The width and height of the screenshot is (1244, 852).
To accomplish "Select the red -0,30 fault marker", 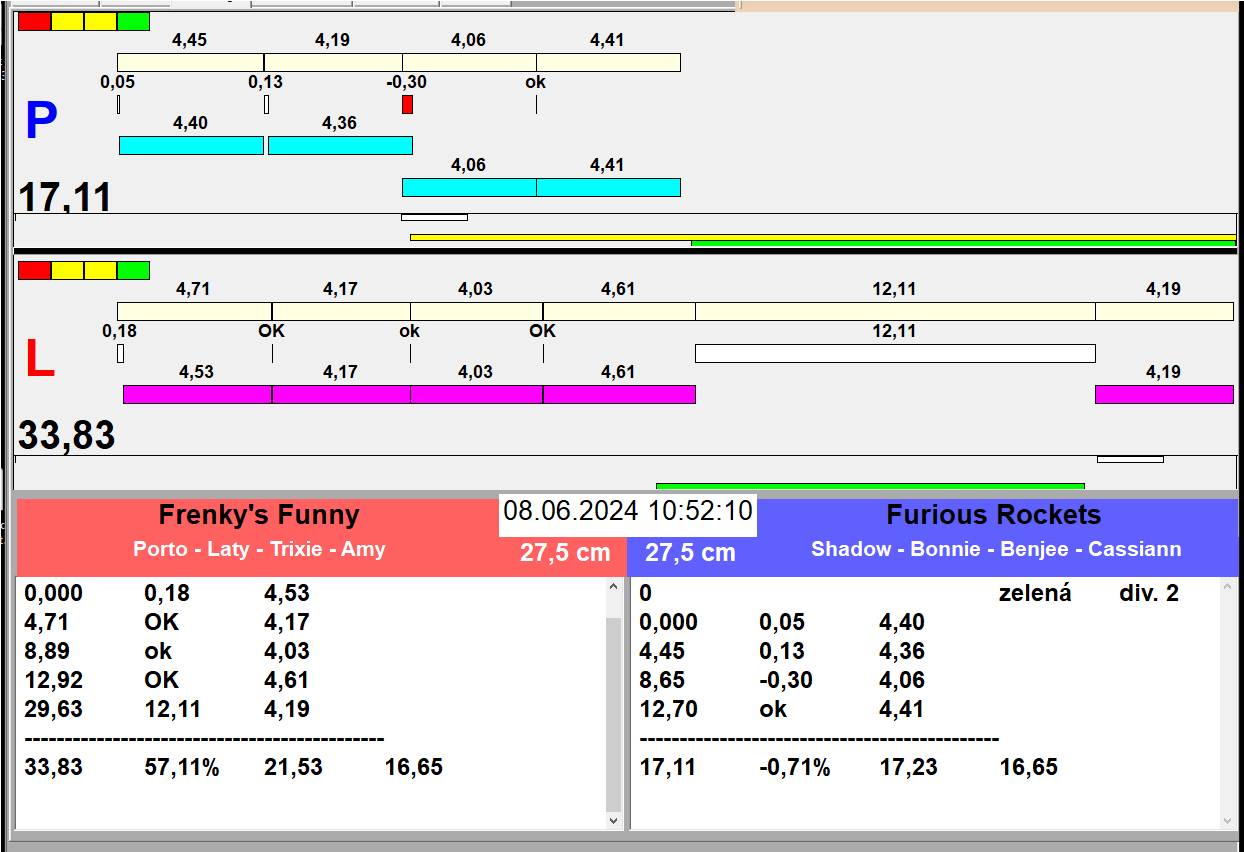I will coord(407,104).
